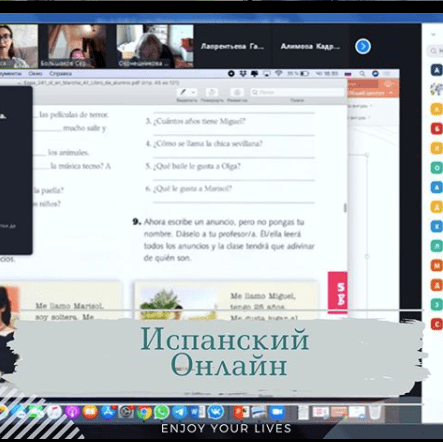
Task: Open Notification Center in the menu bar
Action: click(387, 73)
